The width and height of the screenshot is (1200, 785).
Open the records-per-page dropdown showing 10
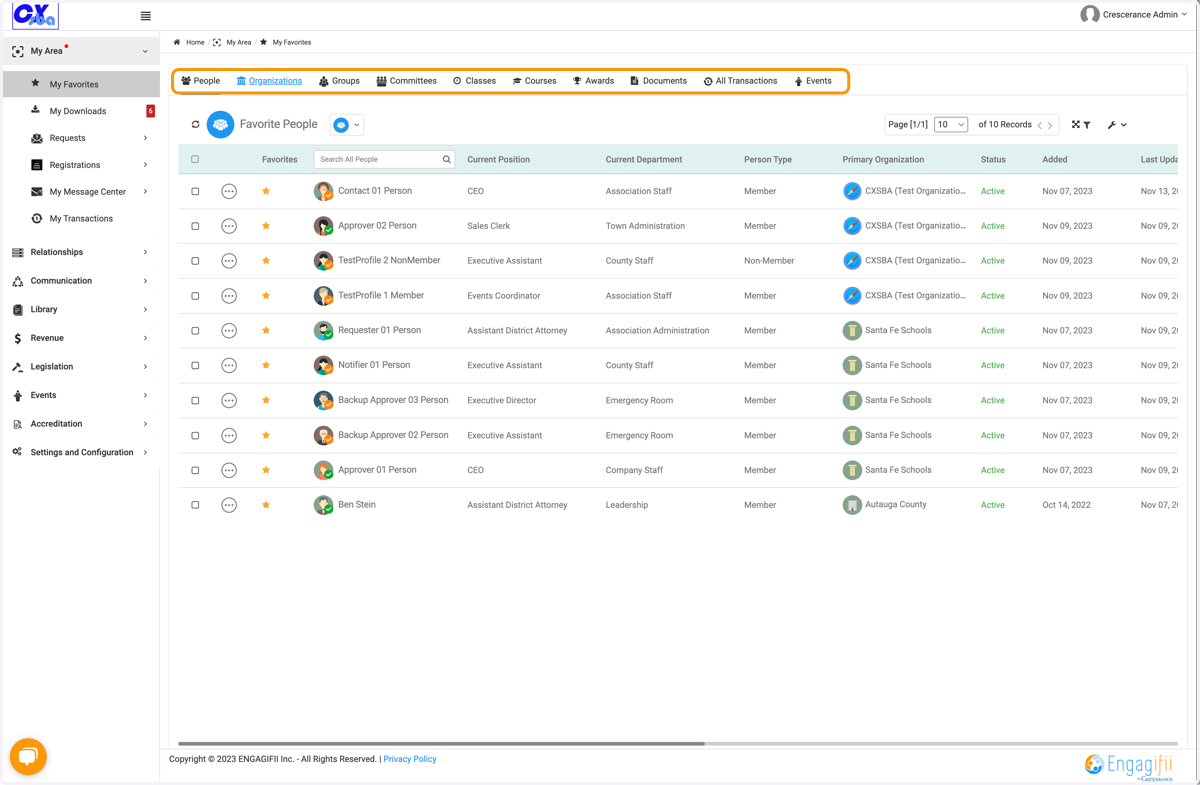click(951, 125)
